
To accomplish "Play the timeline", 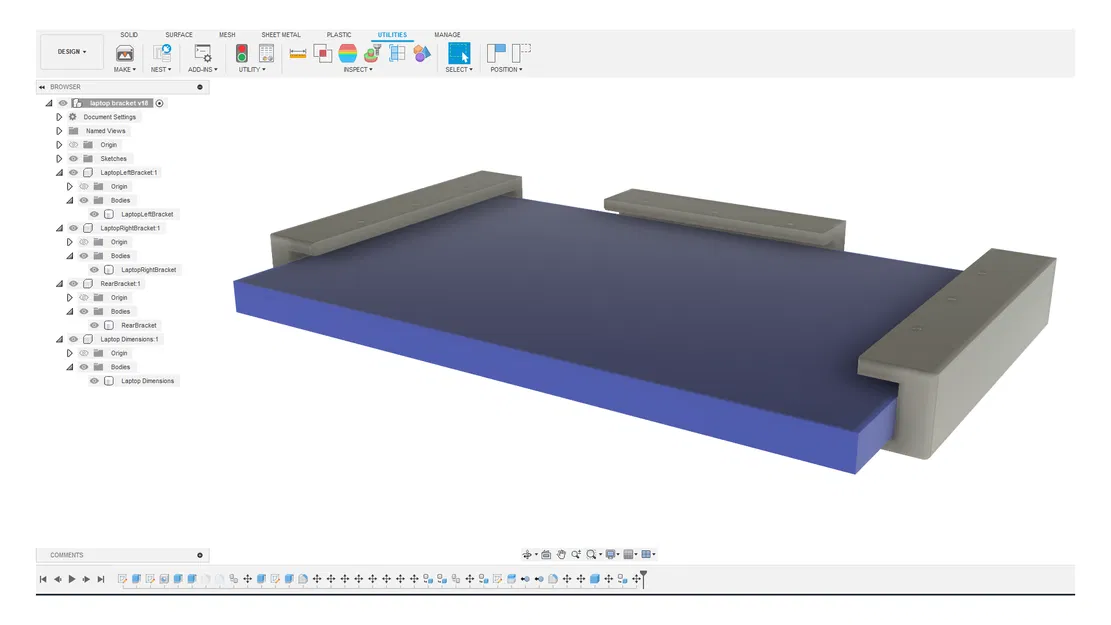I will 72,579.
